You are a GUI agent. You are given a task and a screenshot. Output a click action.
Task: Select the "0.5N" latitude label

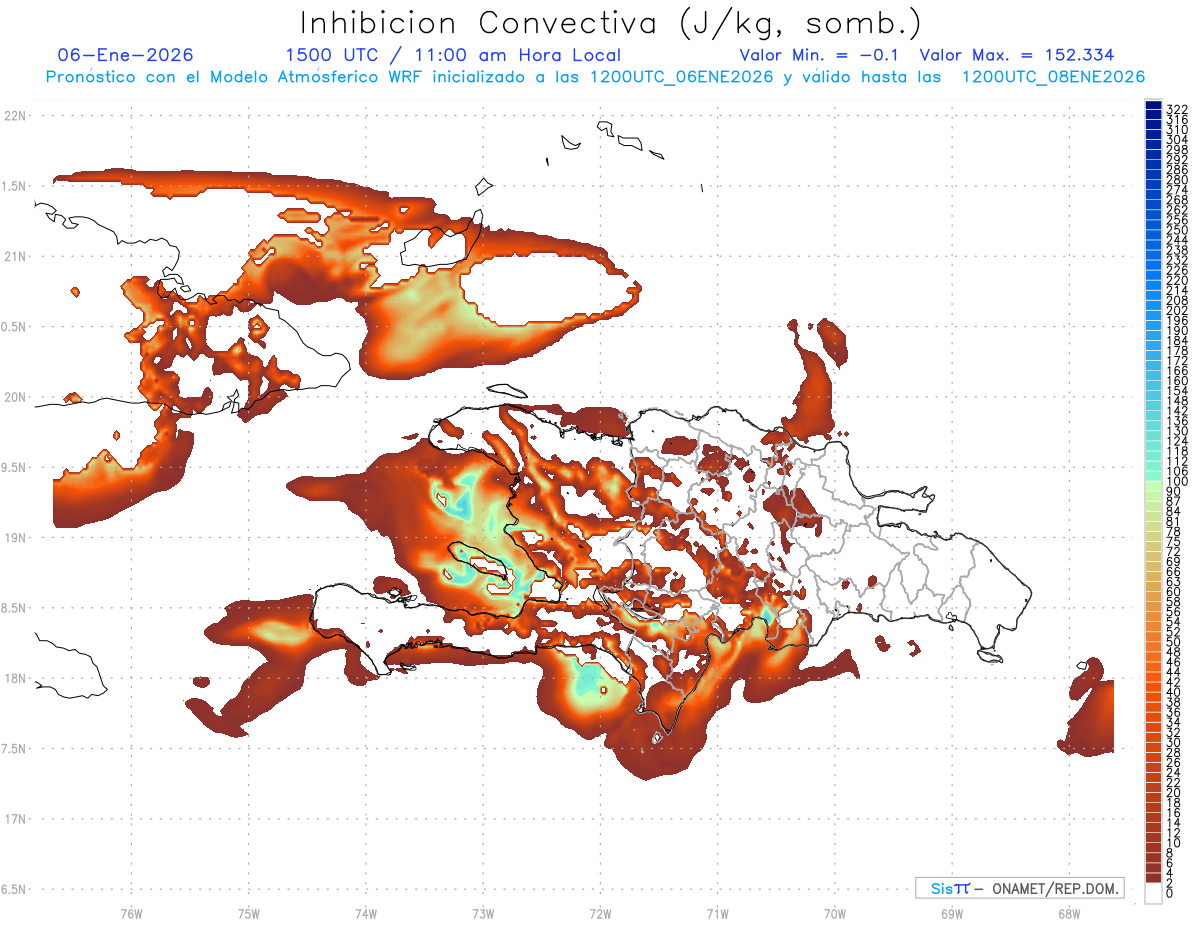[x=14, y=327]
